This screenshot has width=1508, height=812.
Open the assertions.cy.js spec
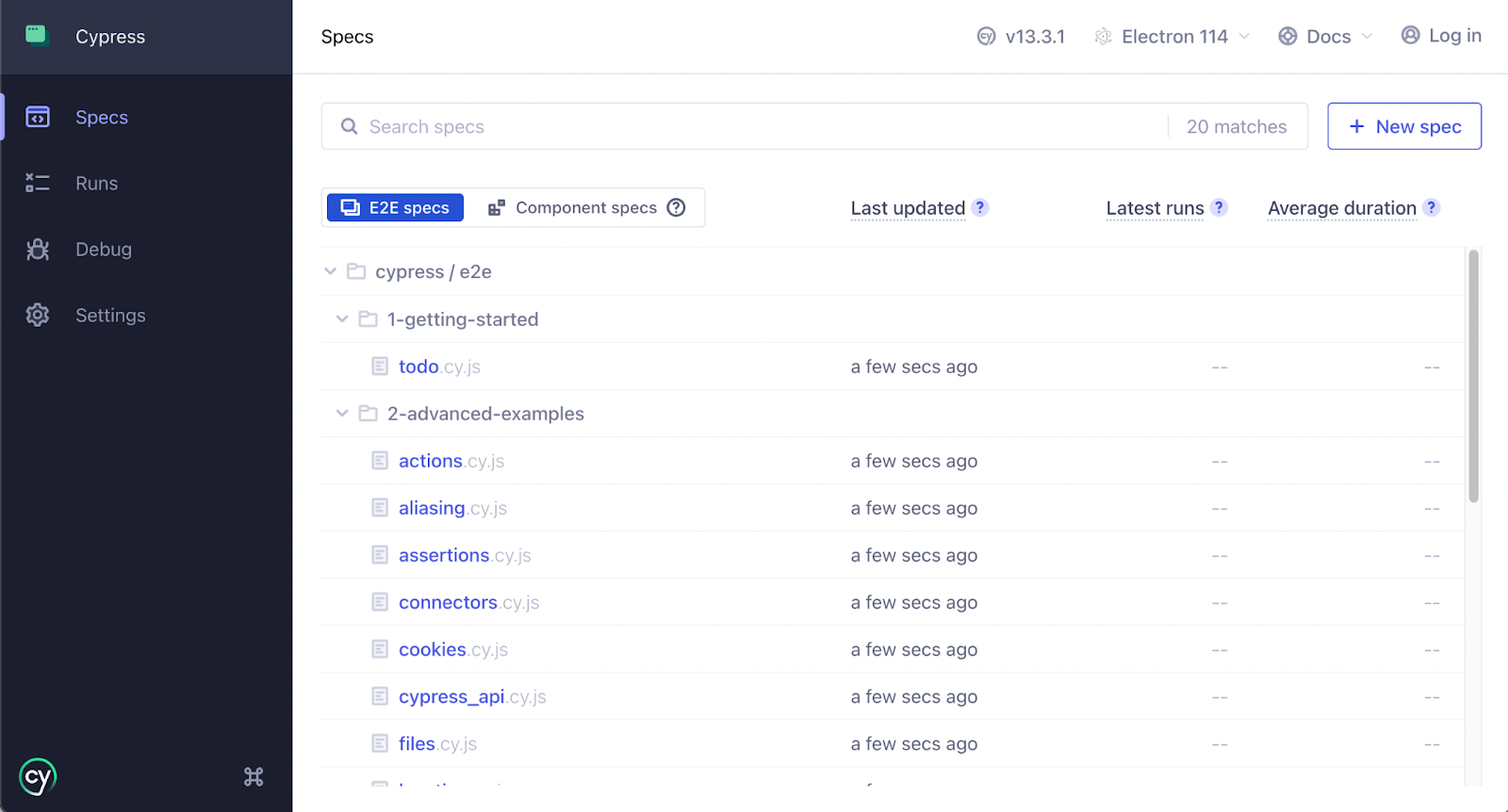pos(465,555)
